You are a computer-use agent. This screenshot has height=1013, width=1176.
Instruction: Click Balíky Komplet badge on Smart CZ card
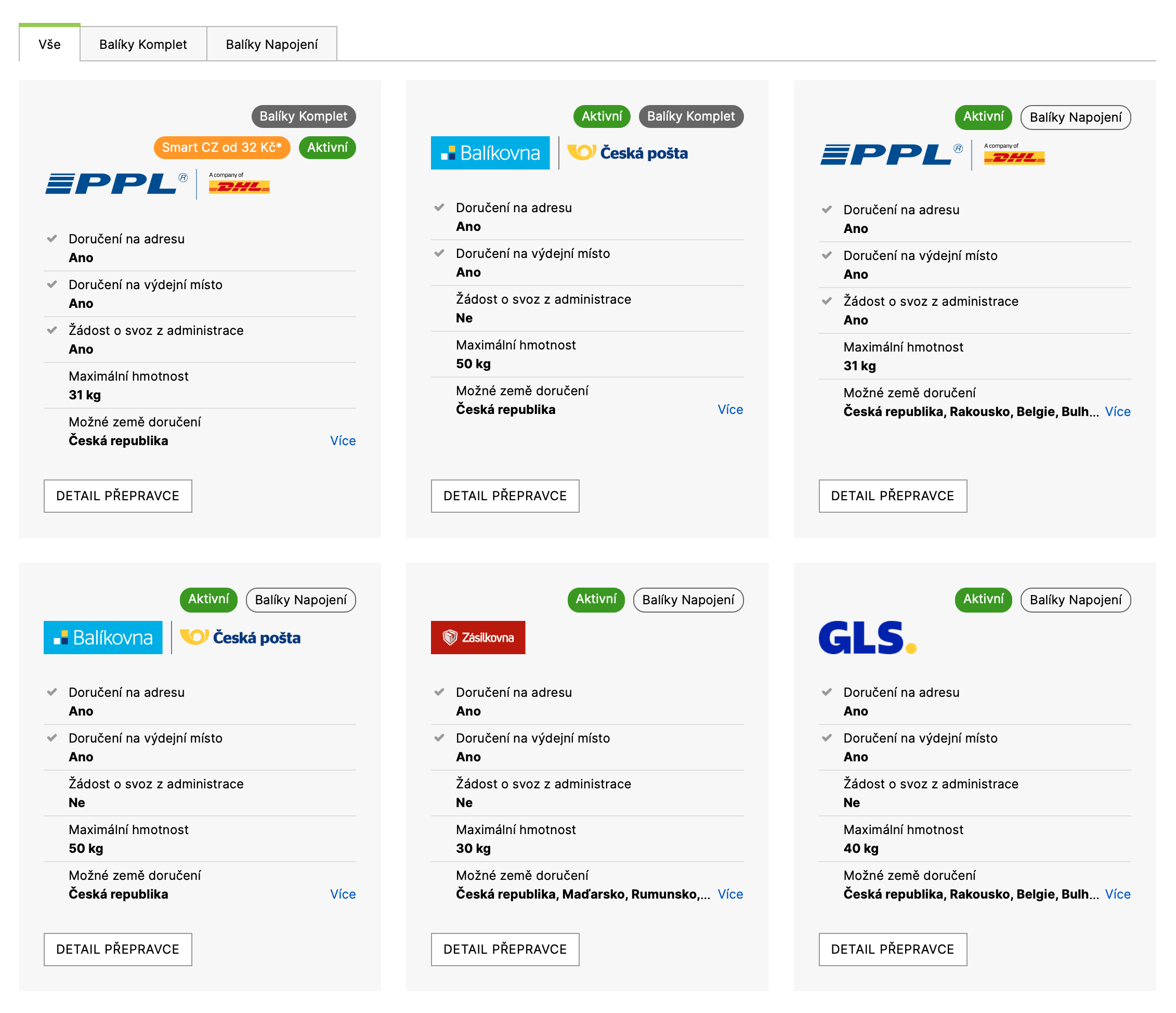click(x=304, y=116)
